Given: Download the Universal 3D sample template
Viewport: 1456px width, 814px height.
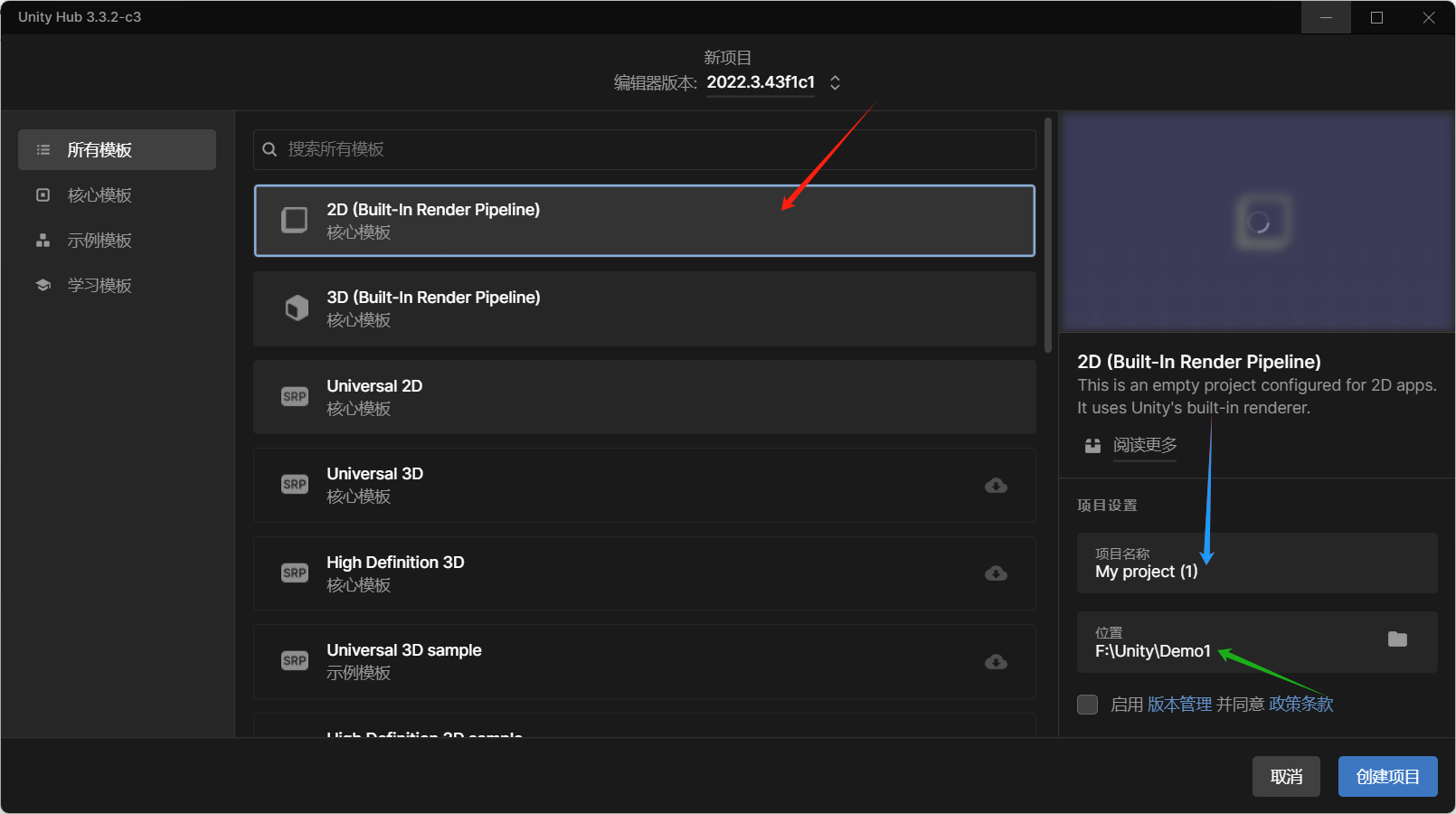Looking at the screenshot, I should point(996,662).
